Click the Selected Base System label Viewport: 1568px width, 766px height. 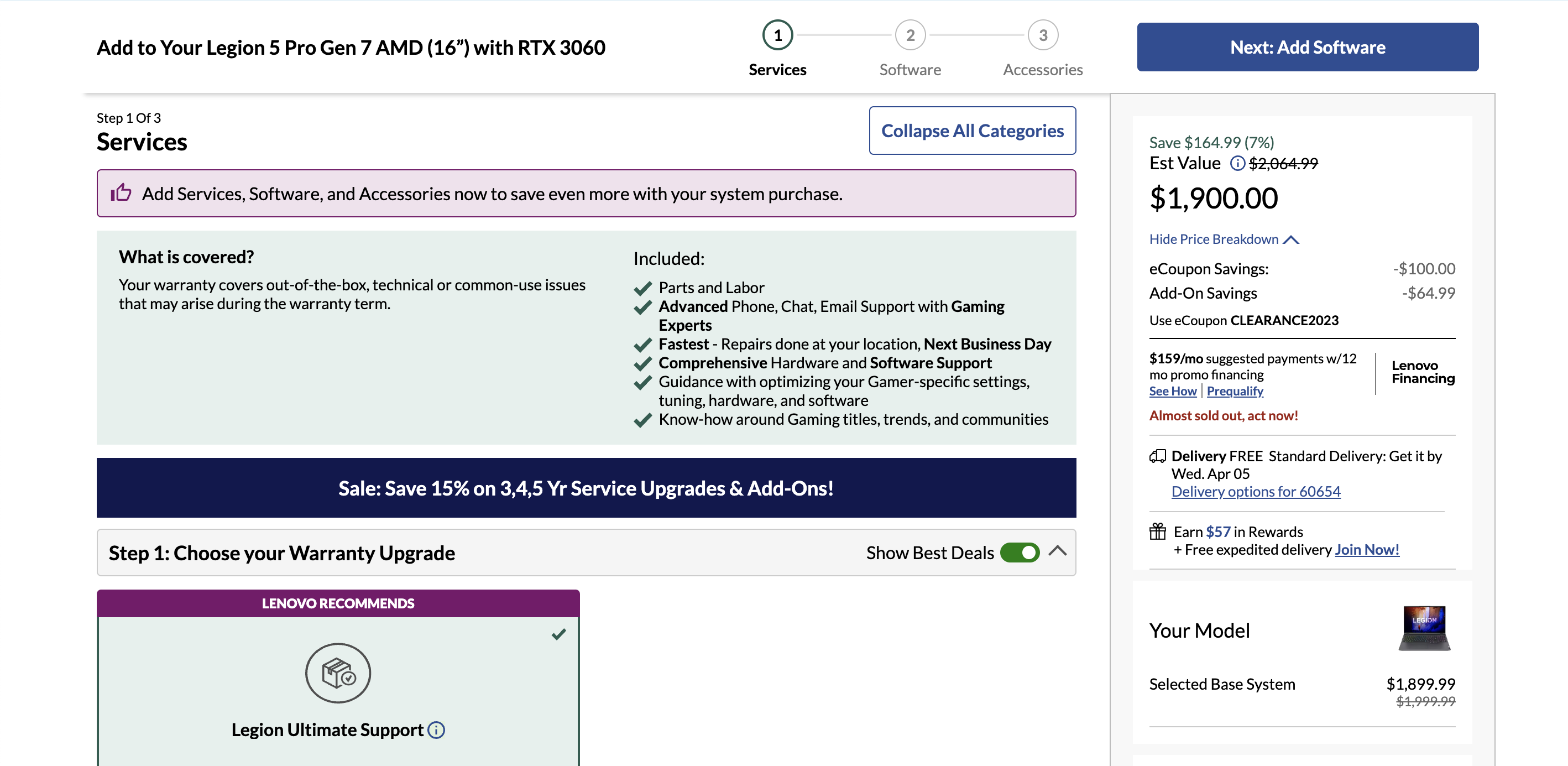coord(1222,684)
